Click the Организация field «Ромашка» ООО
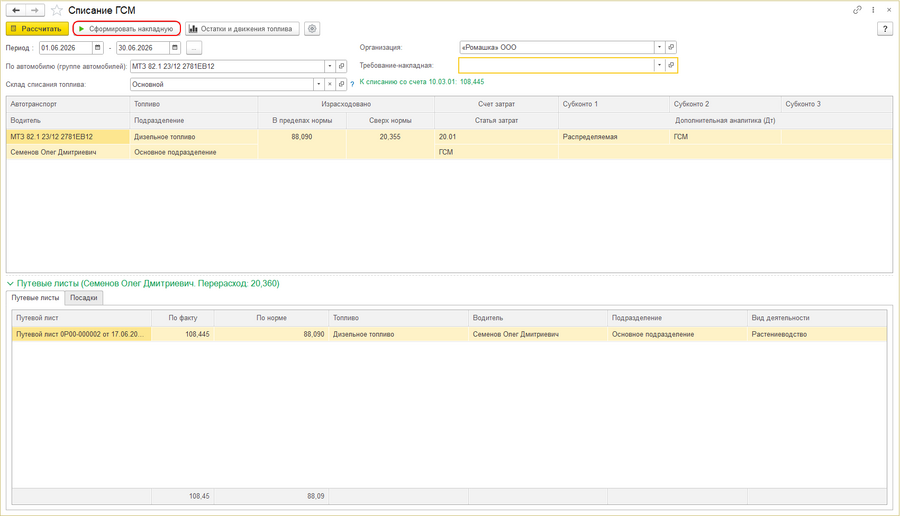This screenshot has height=516, width=900. [557, 47]
